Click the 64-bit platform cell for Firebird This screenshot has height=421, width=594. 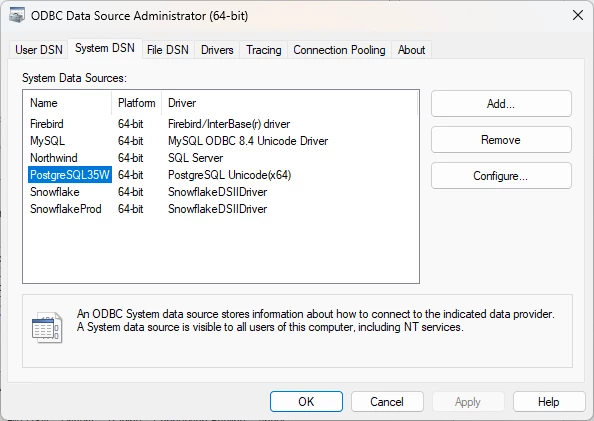point(131,124)
